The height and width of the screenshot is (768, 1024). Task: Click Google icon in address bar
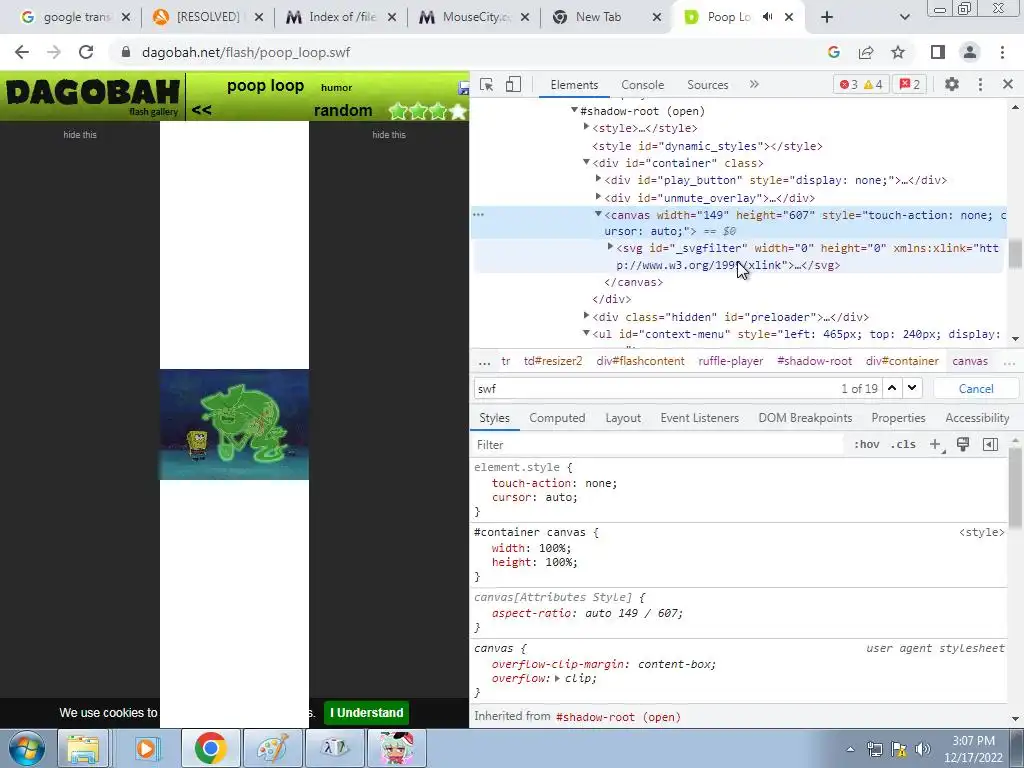pos(833,52)
